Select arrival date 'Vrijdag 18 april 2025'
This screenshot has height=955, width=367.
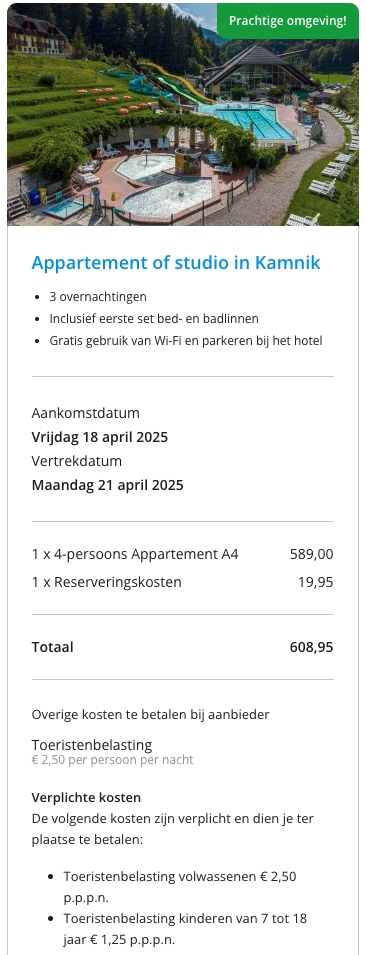point(100,437)
